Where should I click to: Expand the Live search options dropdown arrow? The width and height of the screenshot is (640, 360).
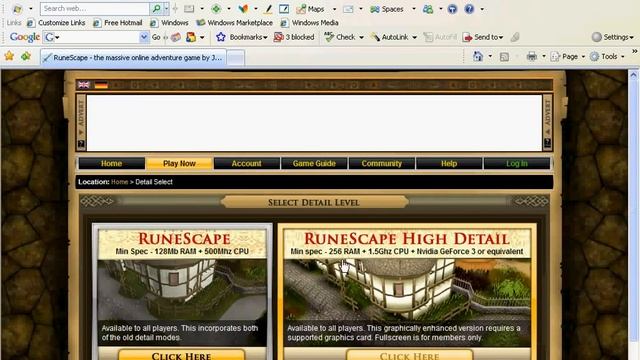[166, 8]
